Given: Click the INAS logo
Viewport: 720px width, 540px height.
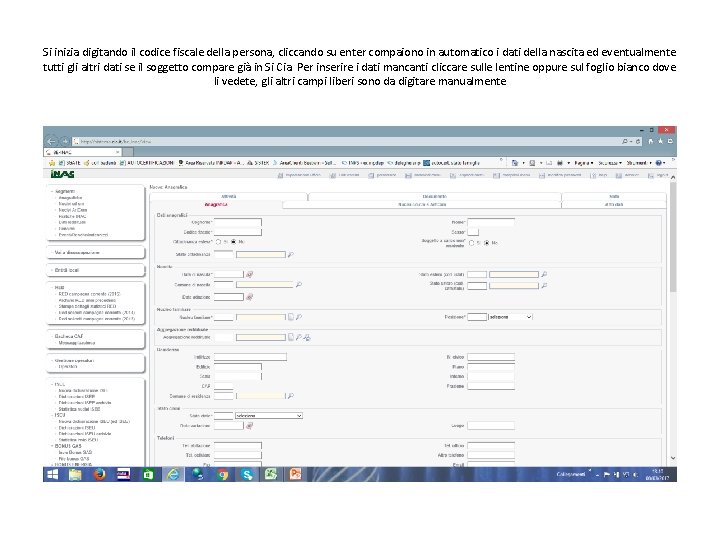Looking at the screenshot, I should (x=62, y=174).
